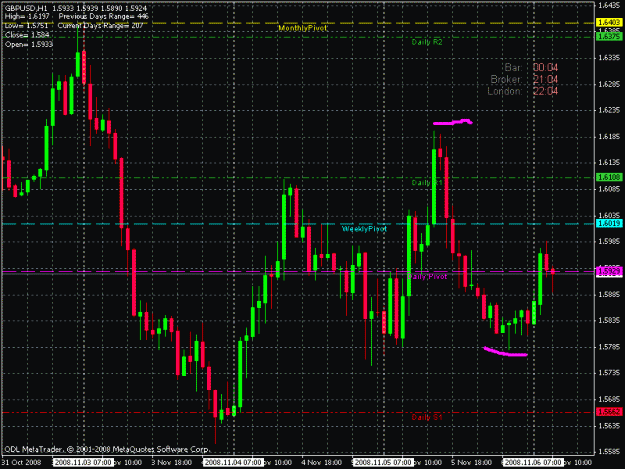Click the '3 Nov 18:00' time axis label

tap(171, 463)
